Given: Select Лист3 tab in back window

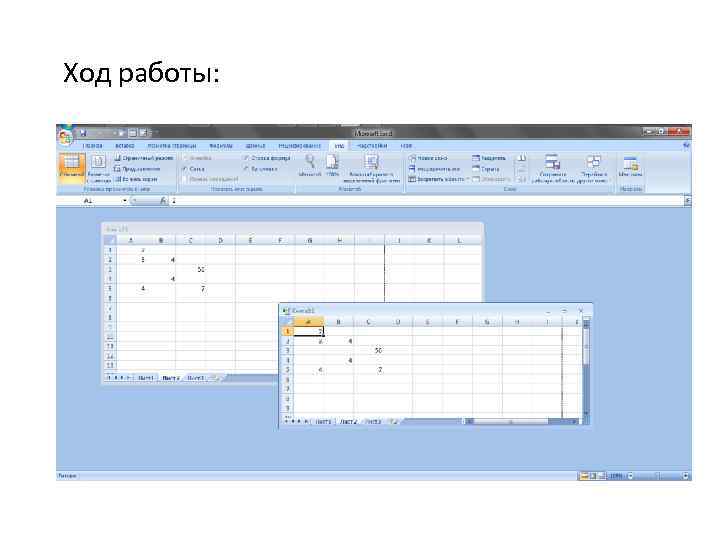Looking at the screenshot, I should (195, 378).
